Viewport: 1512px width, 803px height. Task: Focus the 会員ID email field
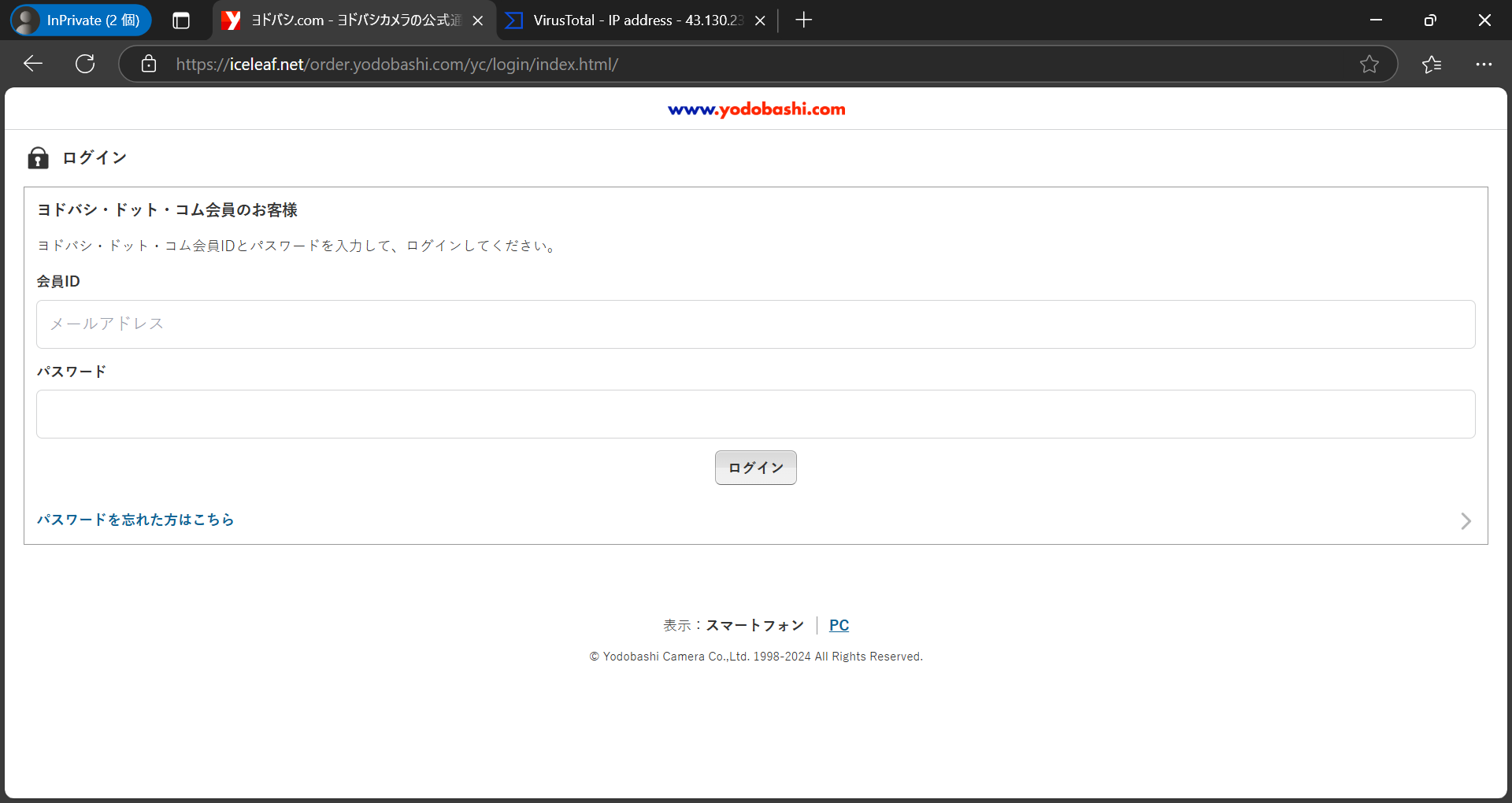pyautogui.click(x=756, y=324)
